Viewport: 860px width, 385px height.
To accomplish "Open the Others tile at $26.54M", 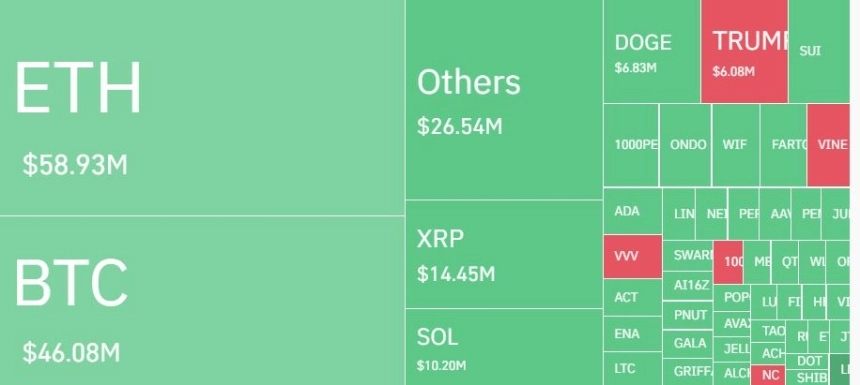I will click(x=504, y=99).
